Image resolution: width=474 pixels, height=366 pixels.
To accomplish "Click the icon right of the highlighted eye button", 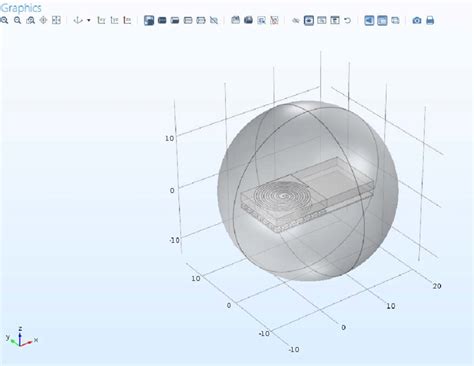I will pyautogui.click(x=322, y=20).
